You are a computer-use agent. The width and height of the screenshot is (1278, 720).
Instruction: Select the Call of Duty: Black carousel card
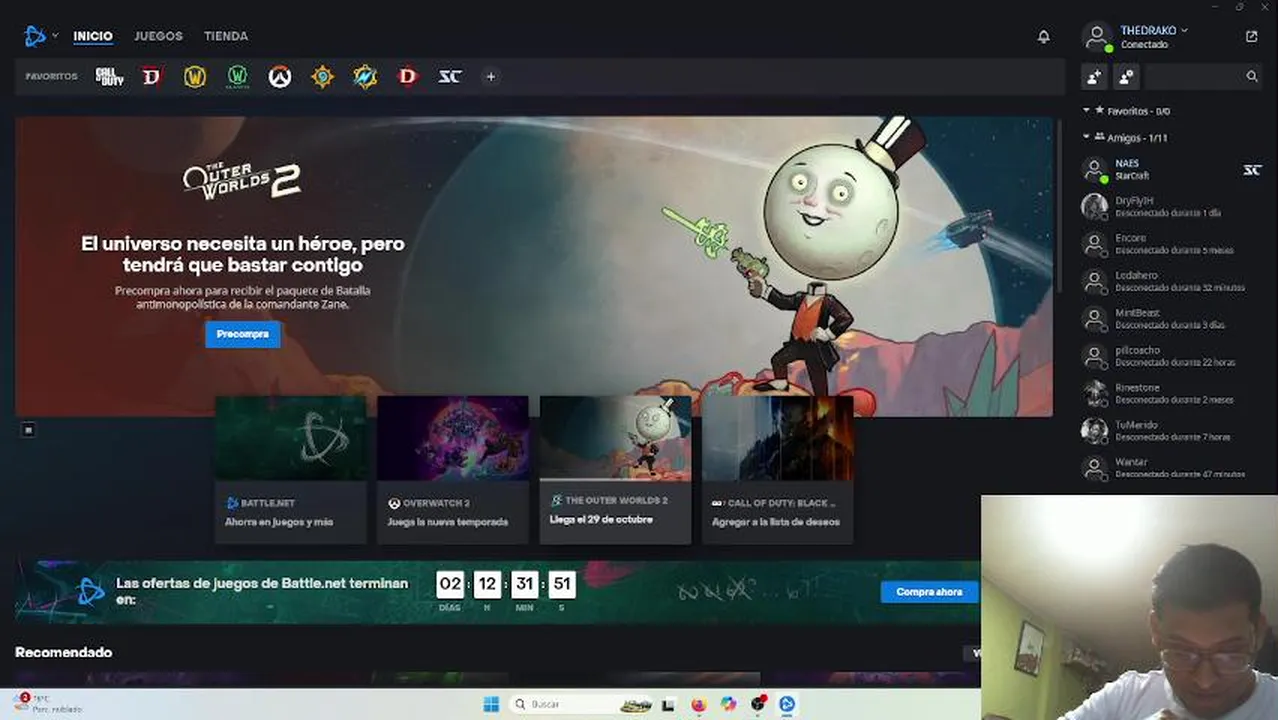(x=777, y=470)
